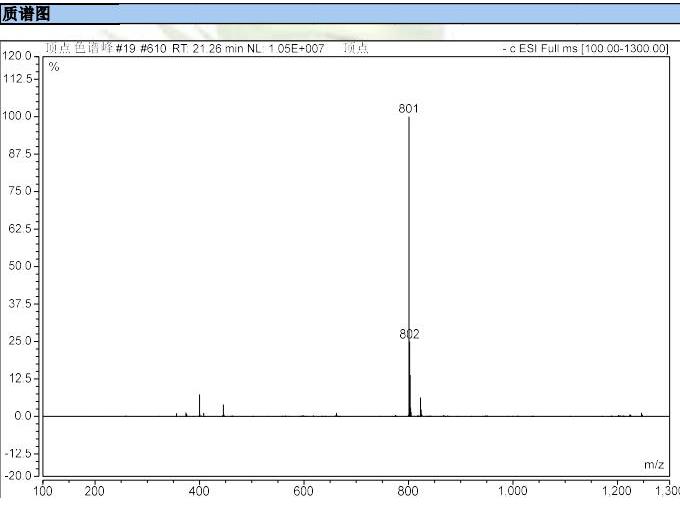Image resolution: width=680 pixels, height=515 pixels.
Task: Click the small peak near m/z 400
Action: click(199, 405)
